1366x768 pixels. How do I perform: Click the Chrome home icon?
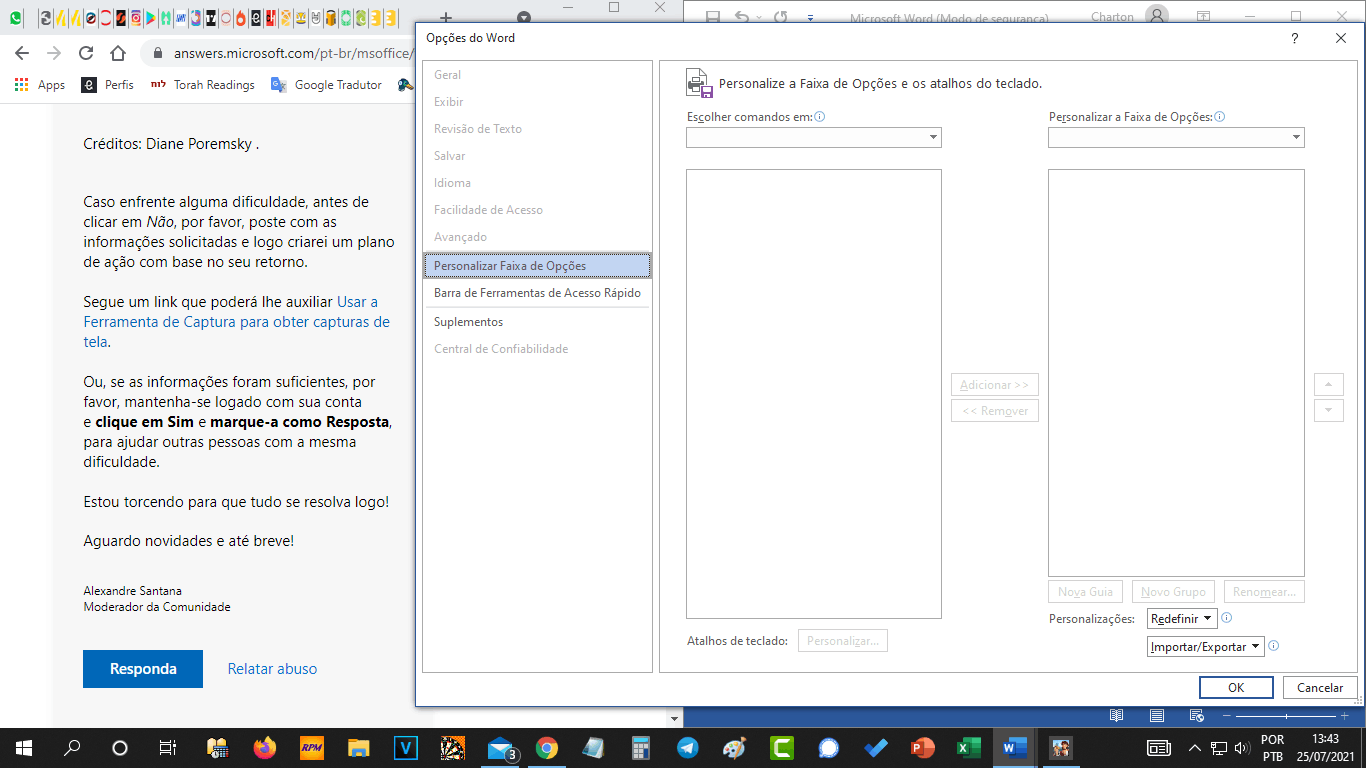[x=118, y=53]
